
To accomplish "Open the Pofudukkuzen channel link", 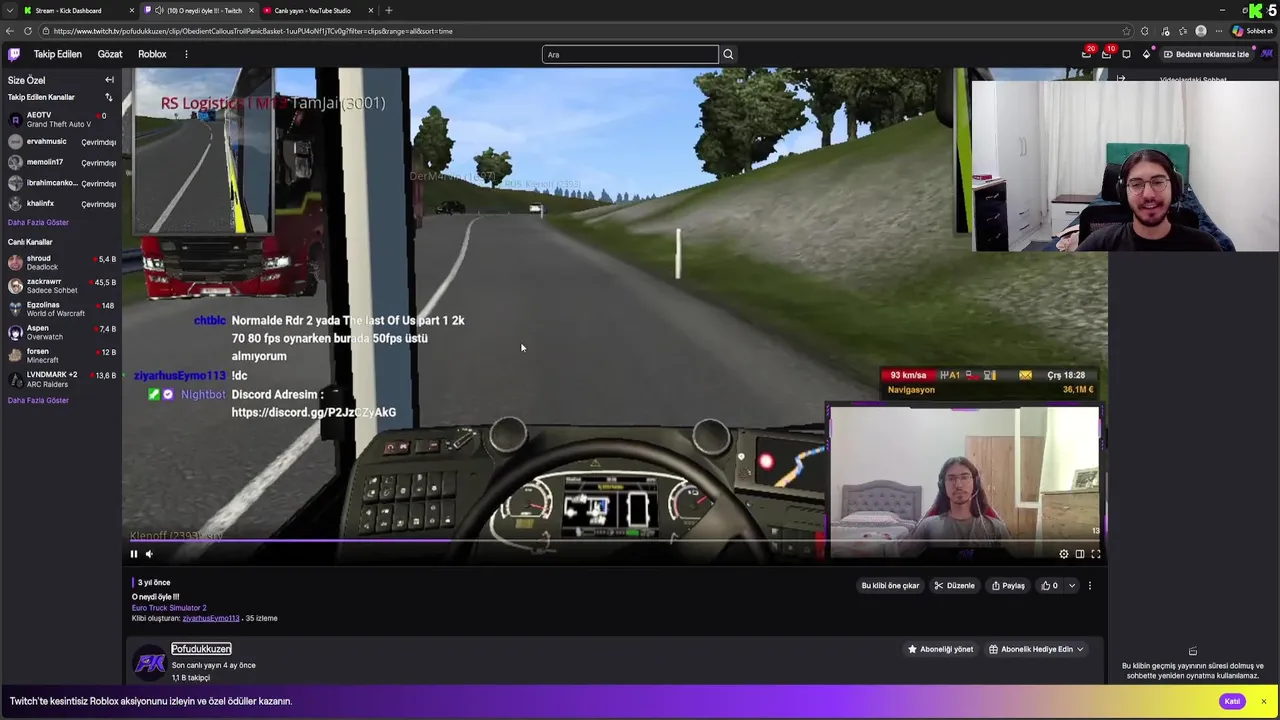I will click(x=201, y=649).
